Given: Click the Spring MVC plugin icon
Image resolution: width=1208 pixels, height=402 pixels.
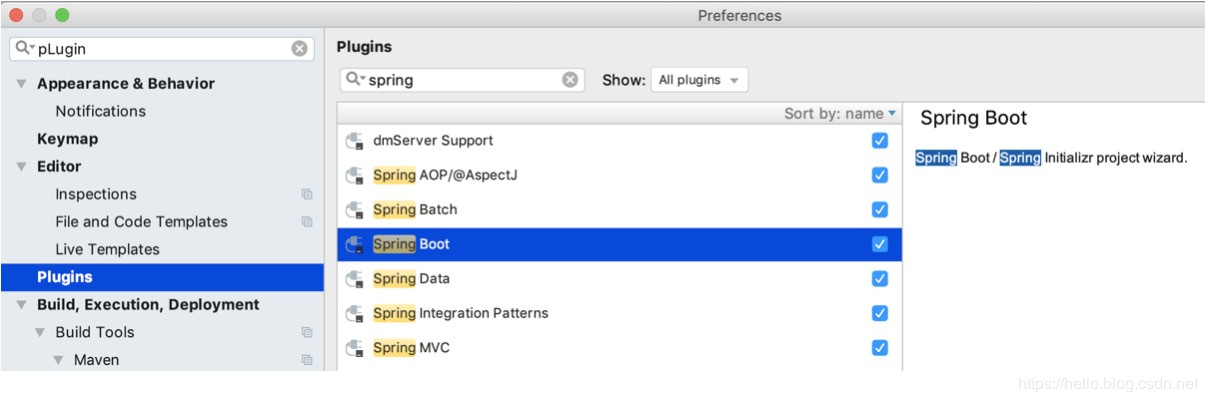Looking at the screenshot, I should coord(354,348).
